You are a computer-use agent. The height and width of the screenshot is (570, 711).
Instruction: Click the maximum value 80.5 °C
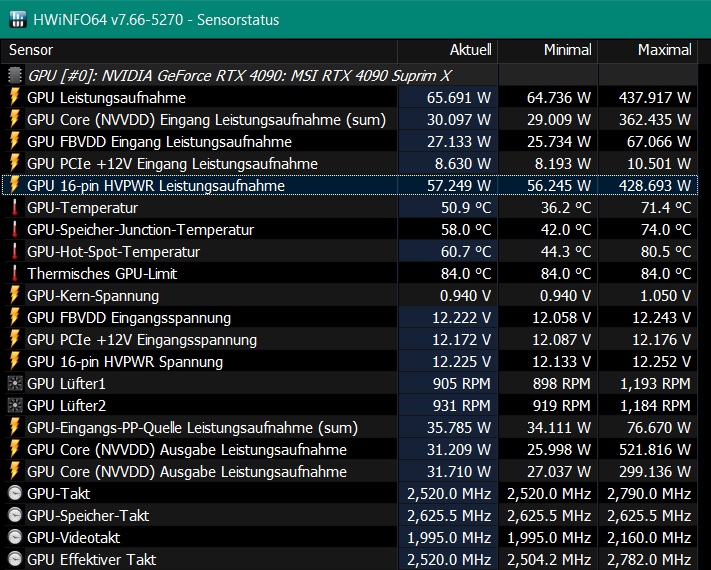pyautogui.click(x=666, y=252)
